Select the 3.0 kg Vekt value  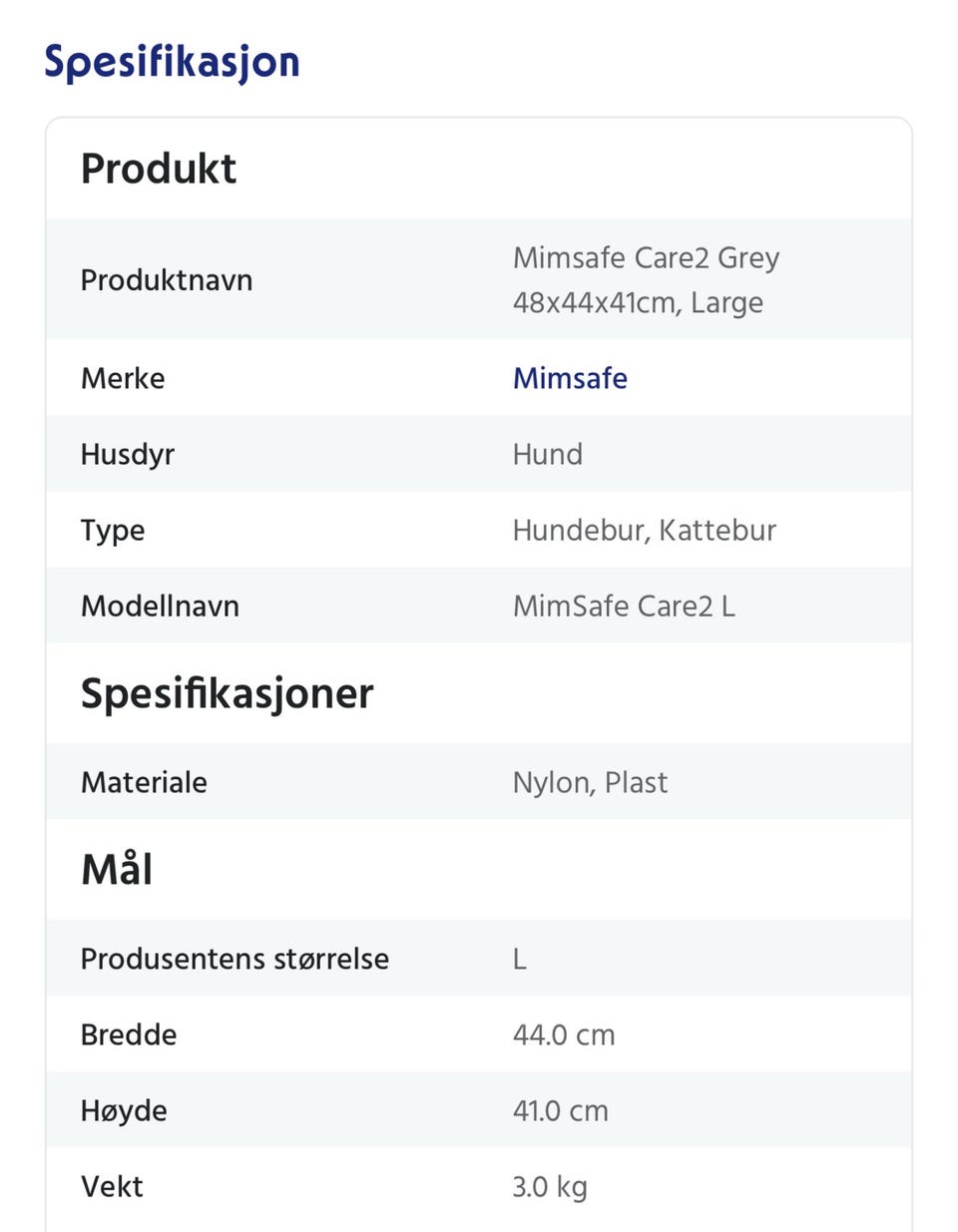tap(550, 1186)
